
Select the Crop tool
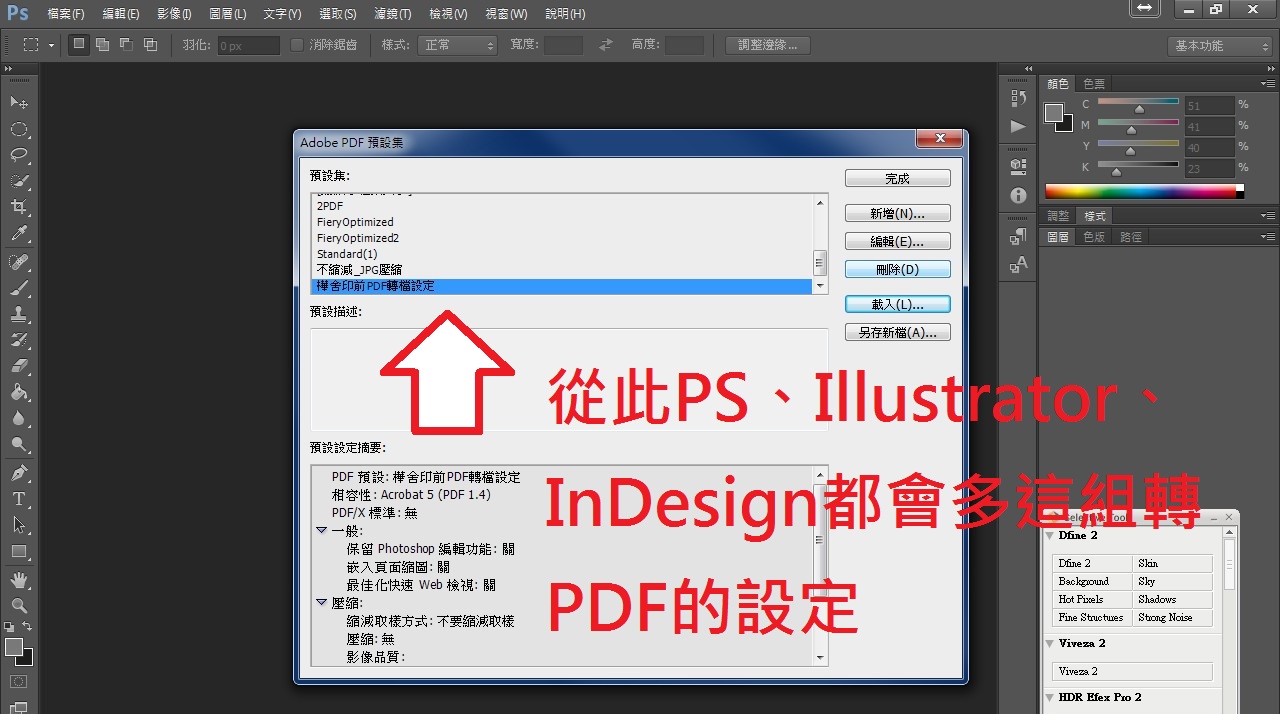click(19, 207)
